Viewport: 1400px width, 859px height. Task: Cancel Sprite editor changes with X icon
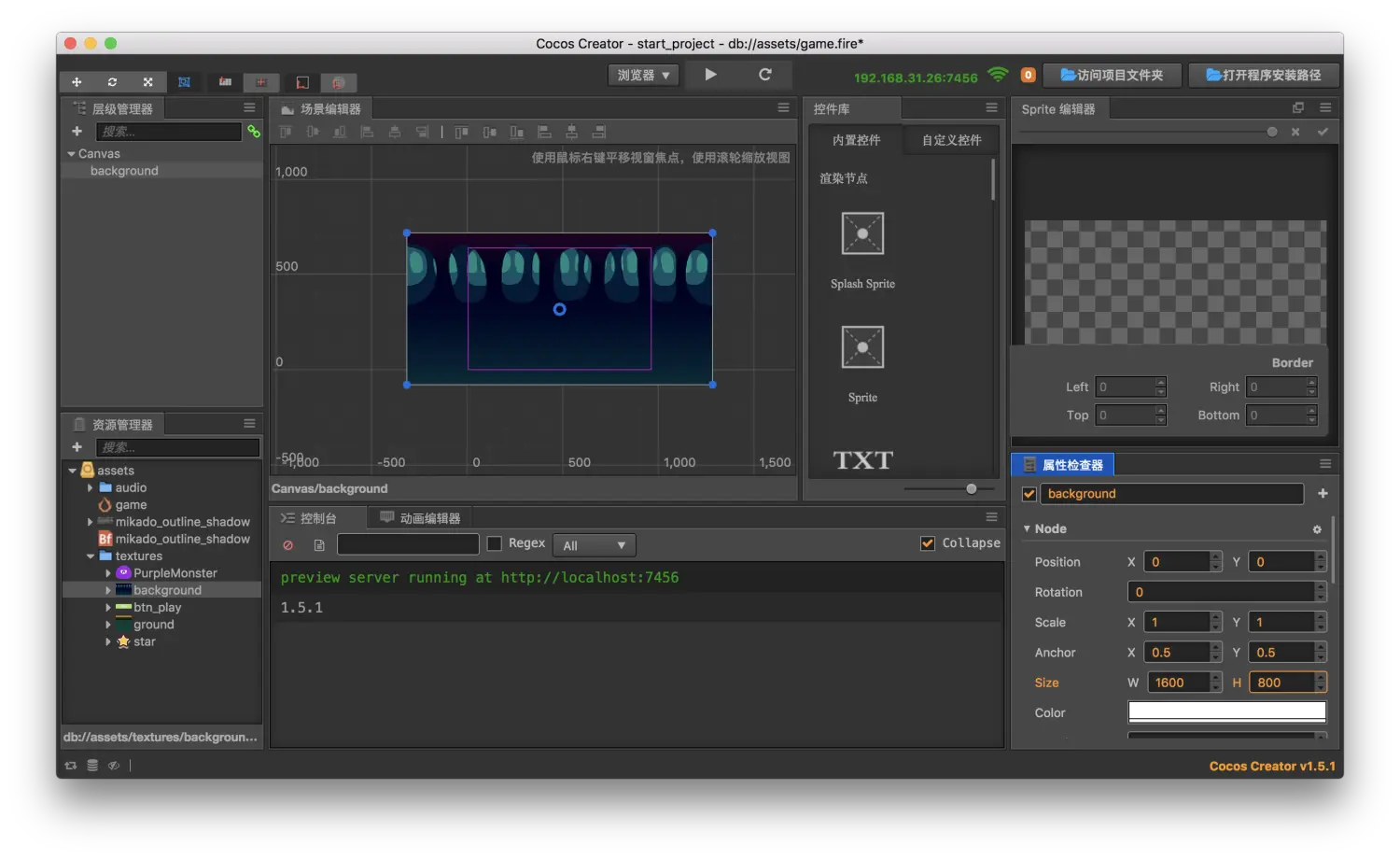(x=1295, y=132)
